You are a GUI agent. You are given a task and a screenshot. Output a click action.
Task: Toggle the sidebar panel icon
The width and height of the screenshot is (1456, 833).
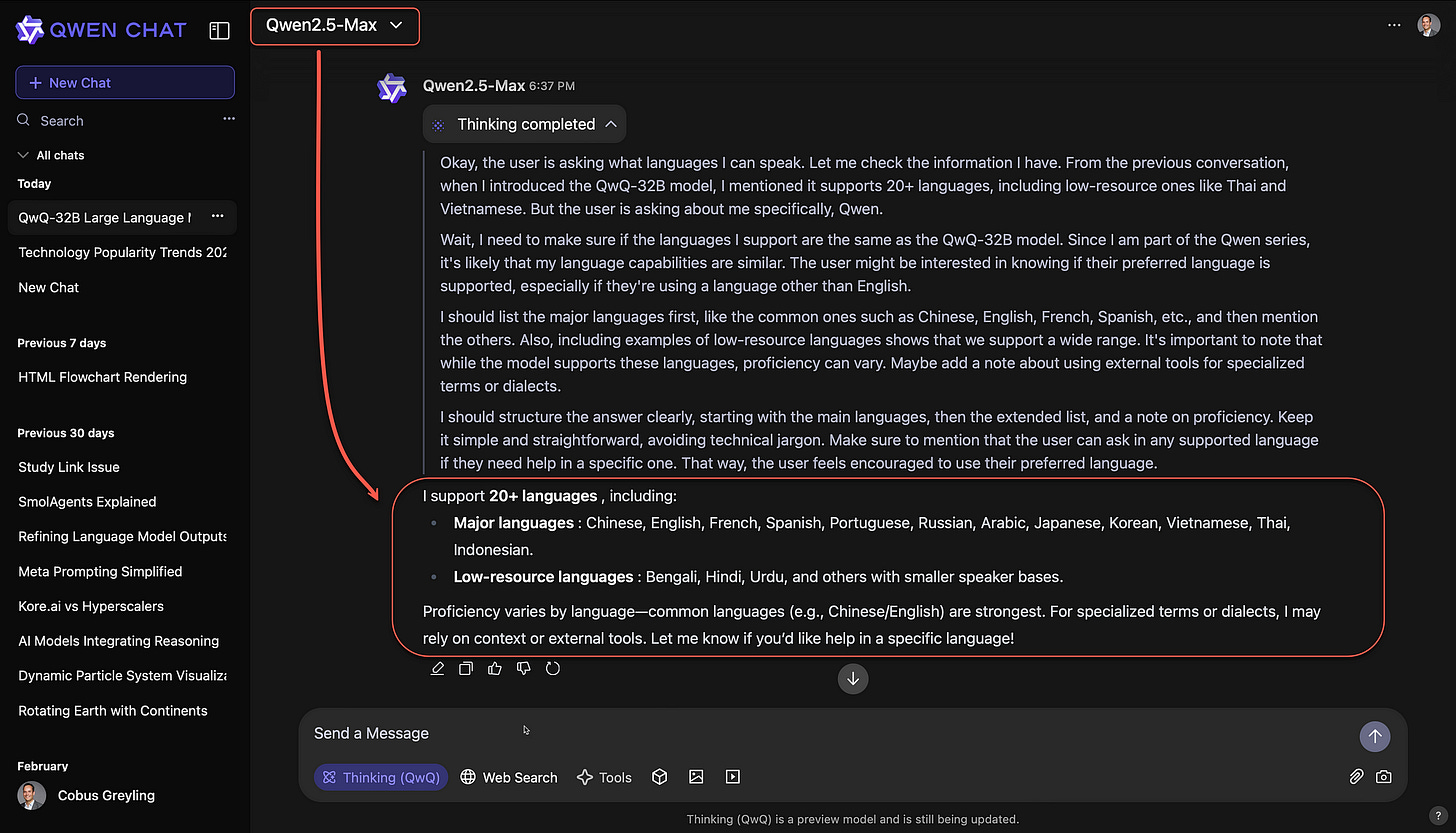tap(219, 30)
